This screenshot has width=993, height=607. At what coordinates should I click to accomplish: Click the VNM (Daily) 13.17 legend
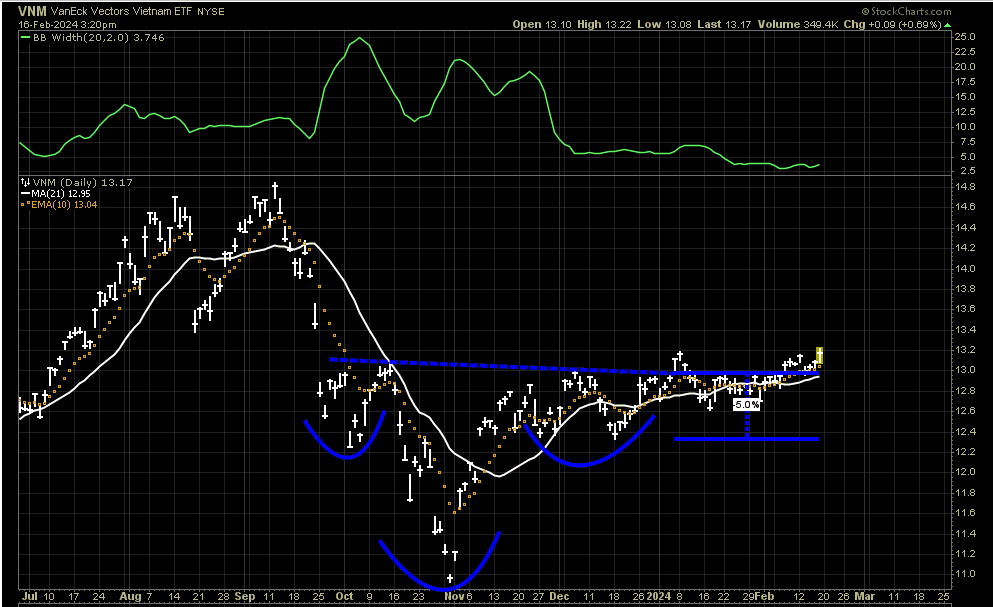point(82,182)
